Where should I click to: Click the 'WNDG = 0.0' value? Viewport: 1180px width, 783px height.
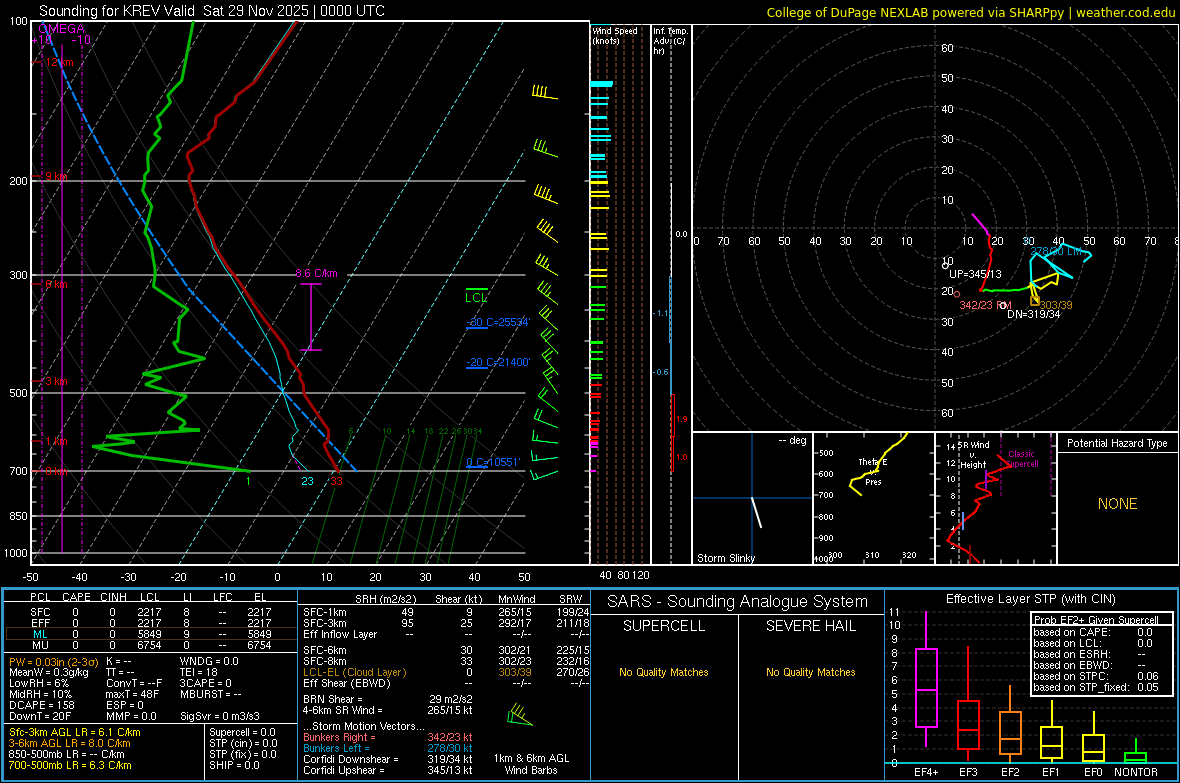click(x=209, y=661)
